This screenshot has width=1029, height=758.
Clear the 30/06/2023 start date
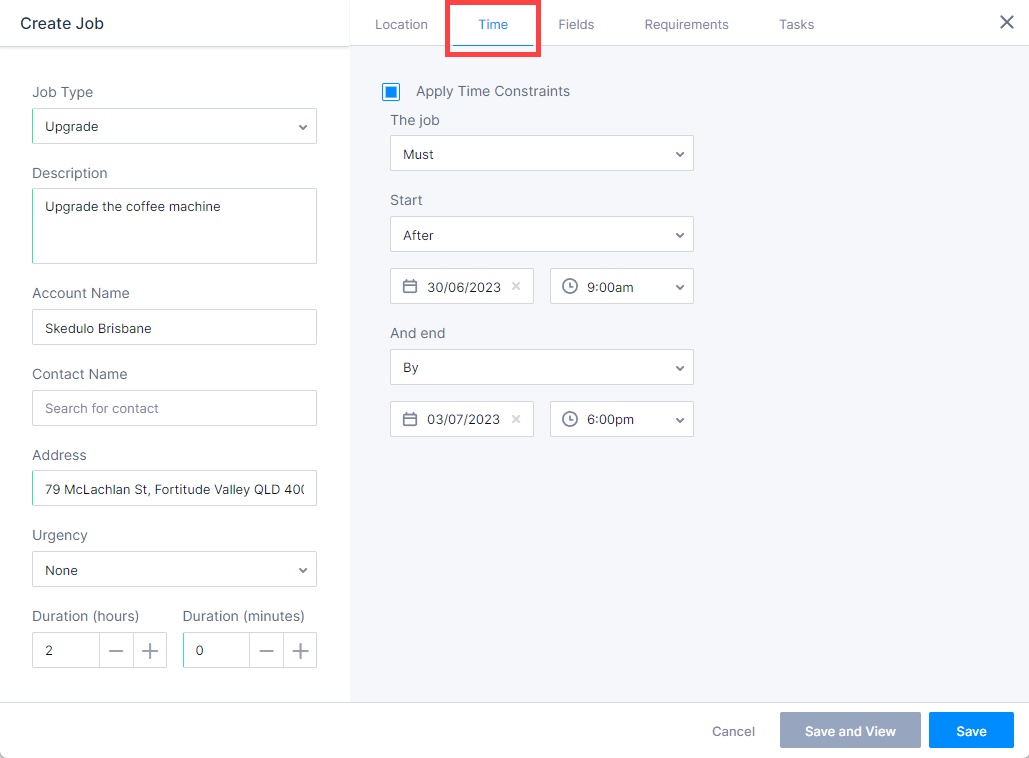click(517, 286)
